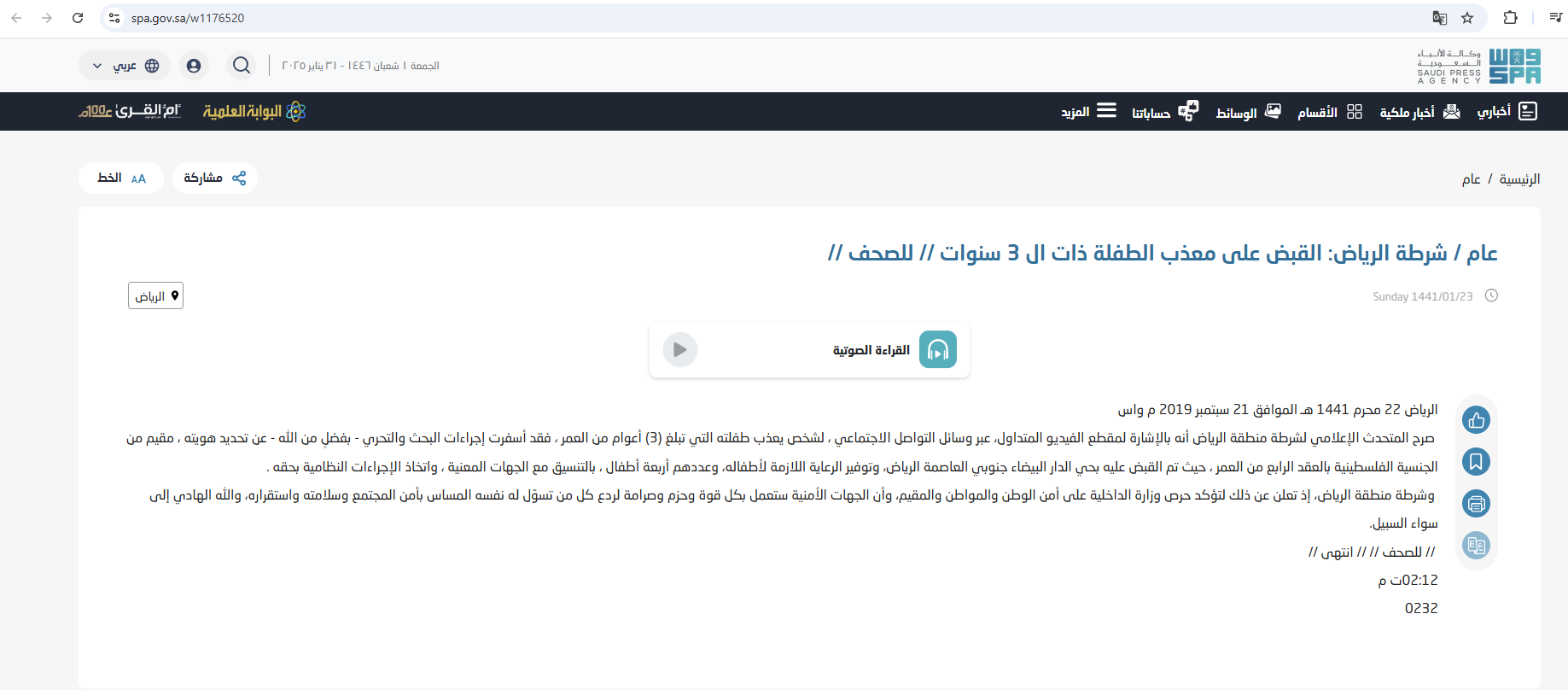
Task: Bookmark this page with the star icon
Action: 1467,18
